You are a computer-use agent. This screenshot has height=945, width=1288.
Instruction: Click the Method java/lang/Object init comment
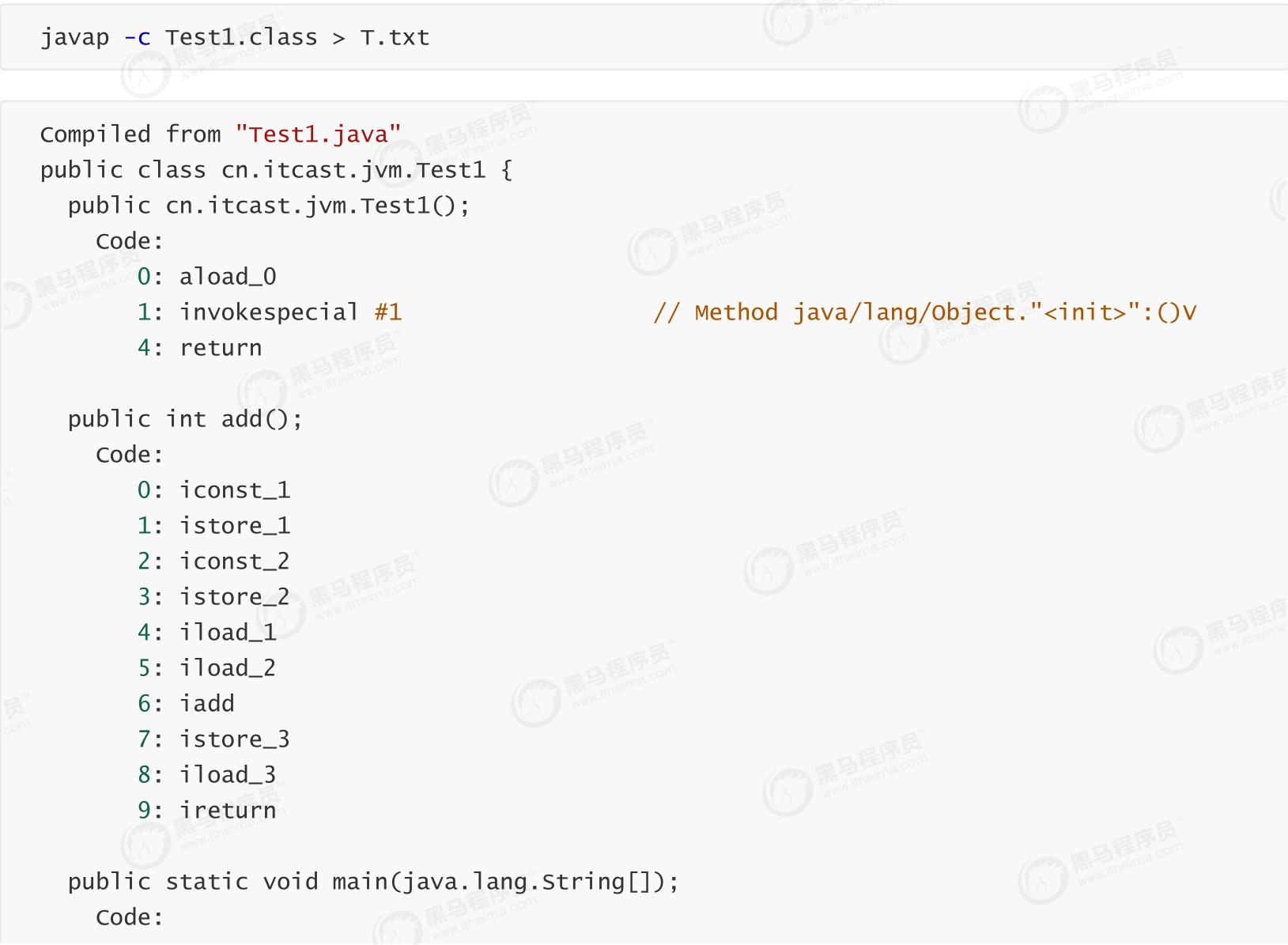[924, 312]
